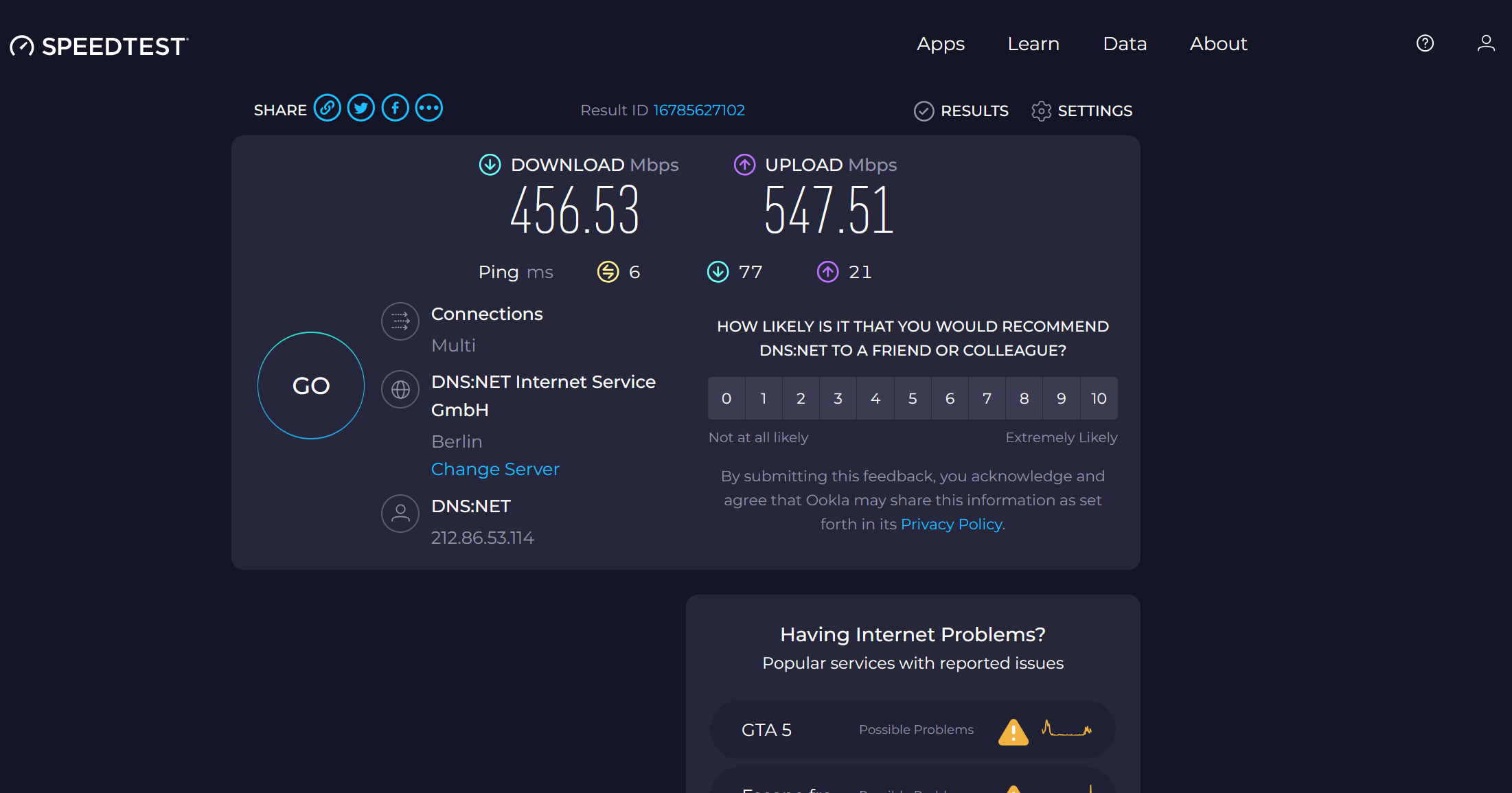Screen dimensions: 1512x793
Task: Rate recommendation score 10
Action: [x=1099, y=398]
